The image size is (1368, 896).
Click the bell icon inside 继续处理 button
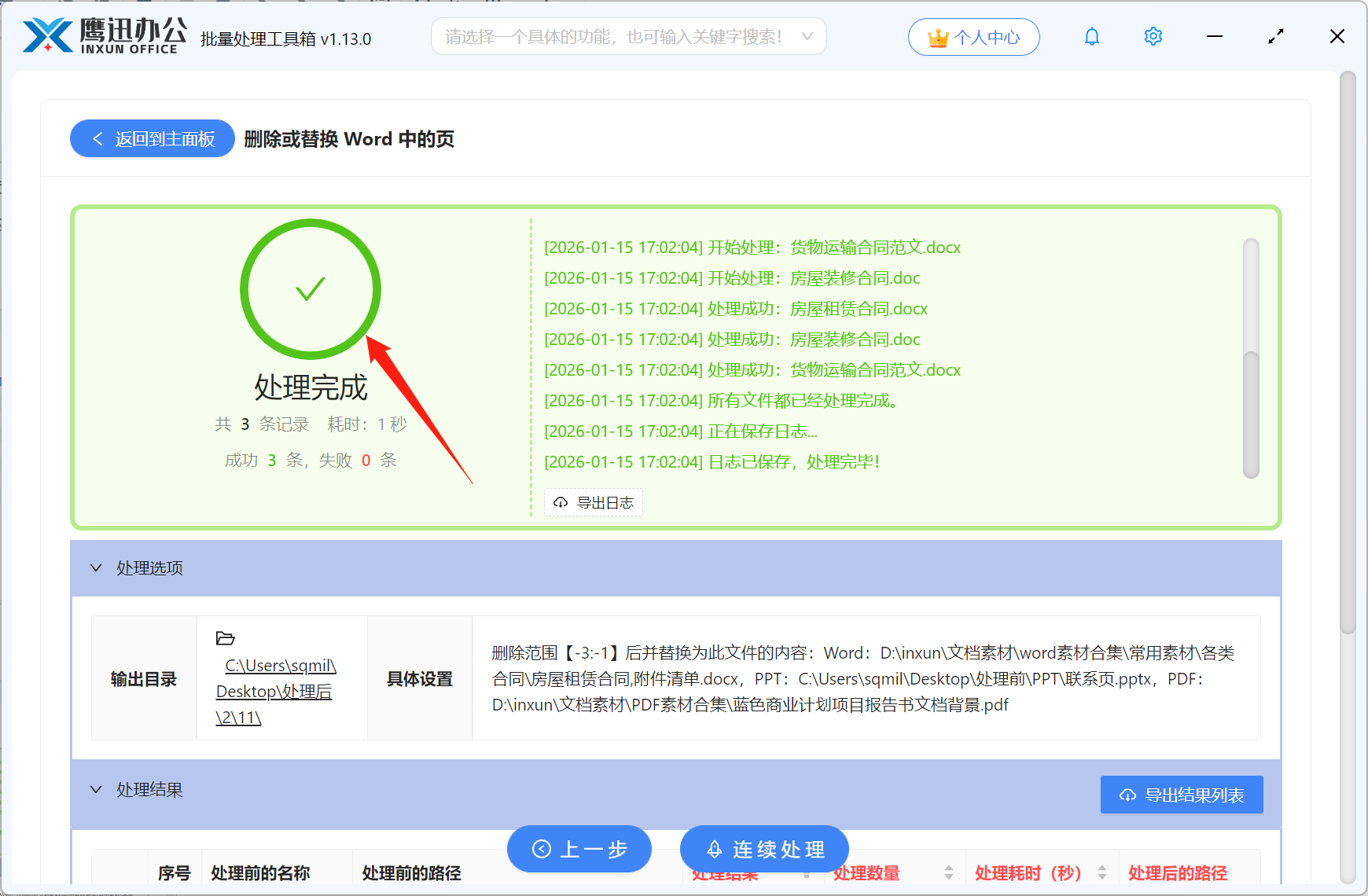tap(714, 849)
